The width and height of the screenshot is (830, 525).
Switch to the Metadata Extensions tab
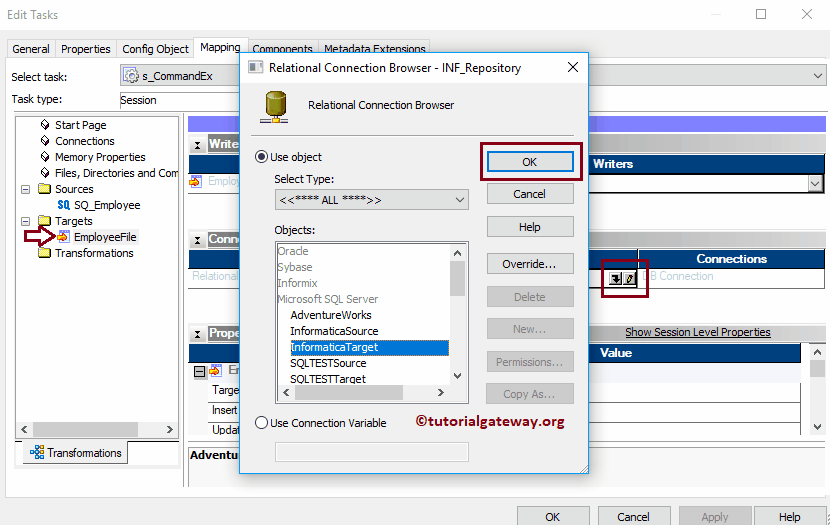click(374, 48)
